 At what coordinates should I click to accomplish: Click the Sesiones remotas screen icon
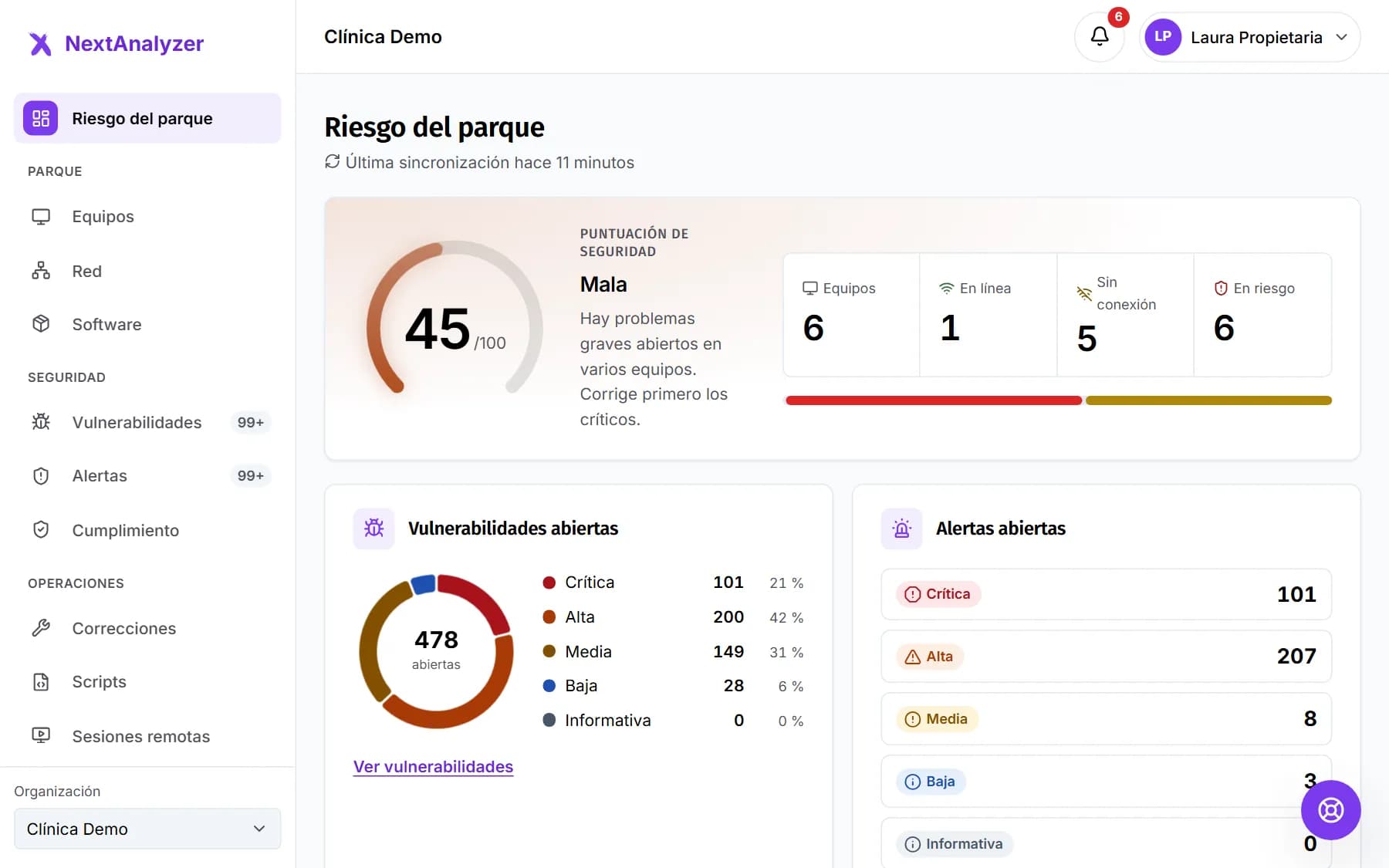click(41, 736)
